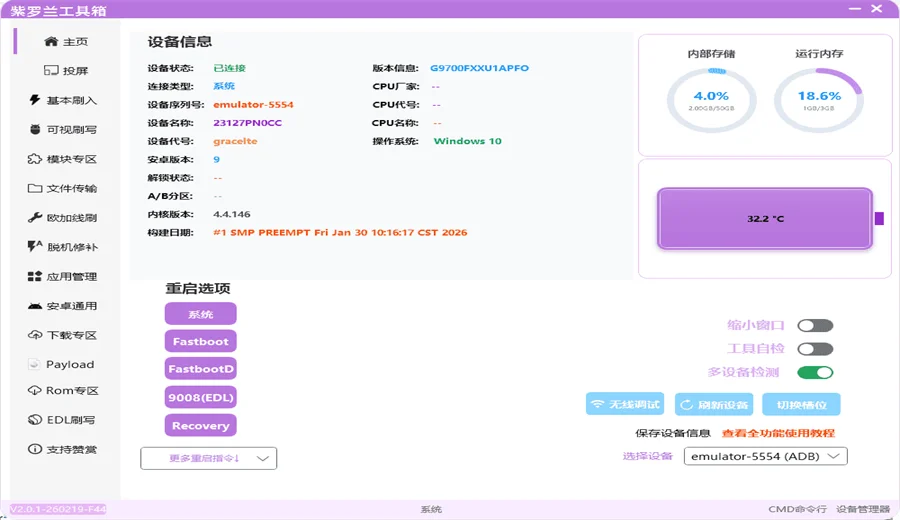This screenshot has width=900, height=520.
Task: Open the emulator-5554 (ADB) device dropdown
Action: (x=766, y=456)
